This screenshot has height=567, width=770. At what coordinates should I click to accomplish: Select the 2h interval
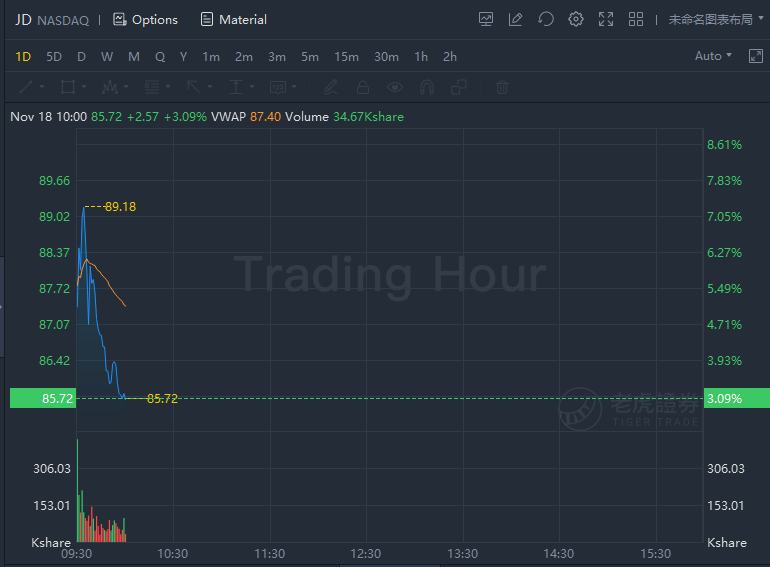[x=450, y=57]
